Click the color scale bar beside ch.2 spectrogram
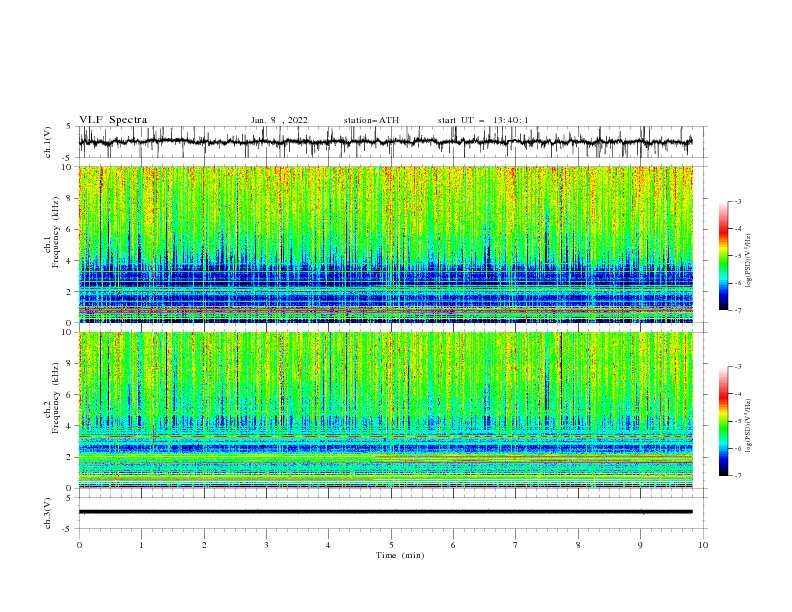Viewport: 792px width, 612px height. click(723, 421)
